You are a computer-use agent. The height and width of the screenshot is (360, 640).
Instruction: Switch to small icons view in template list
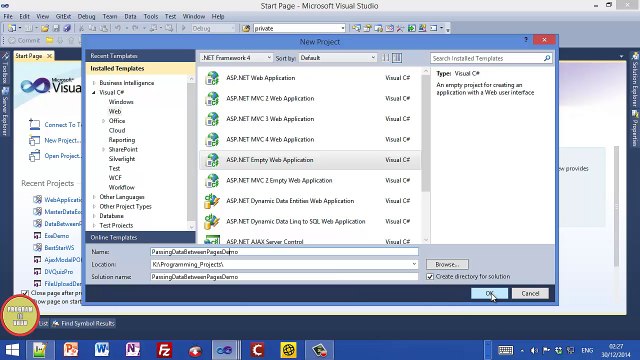click(x=386, y=58)
